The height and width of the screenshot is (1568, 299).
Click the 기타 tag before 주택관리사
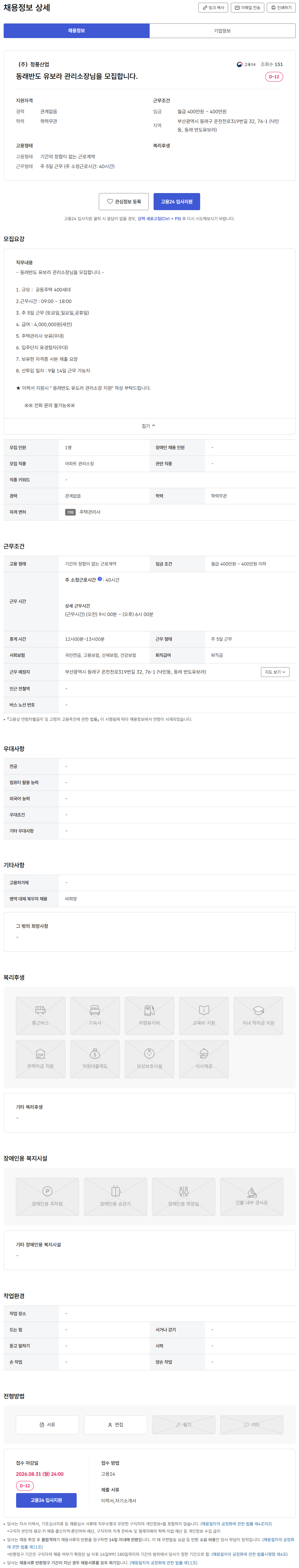pos(71,512)
